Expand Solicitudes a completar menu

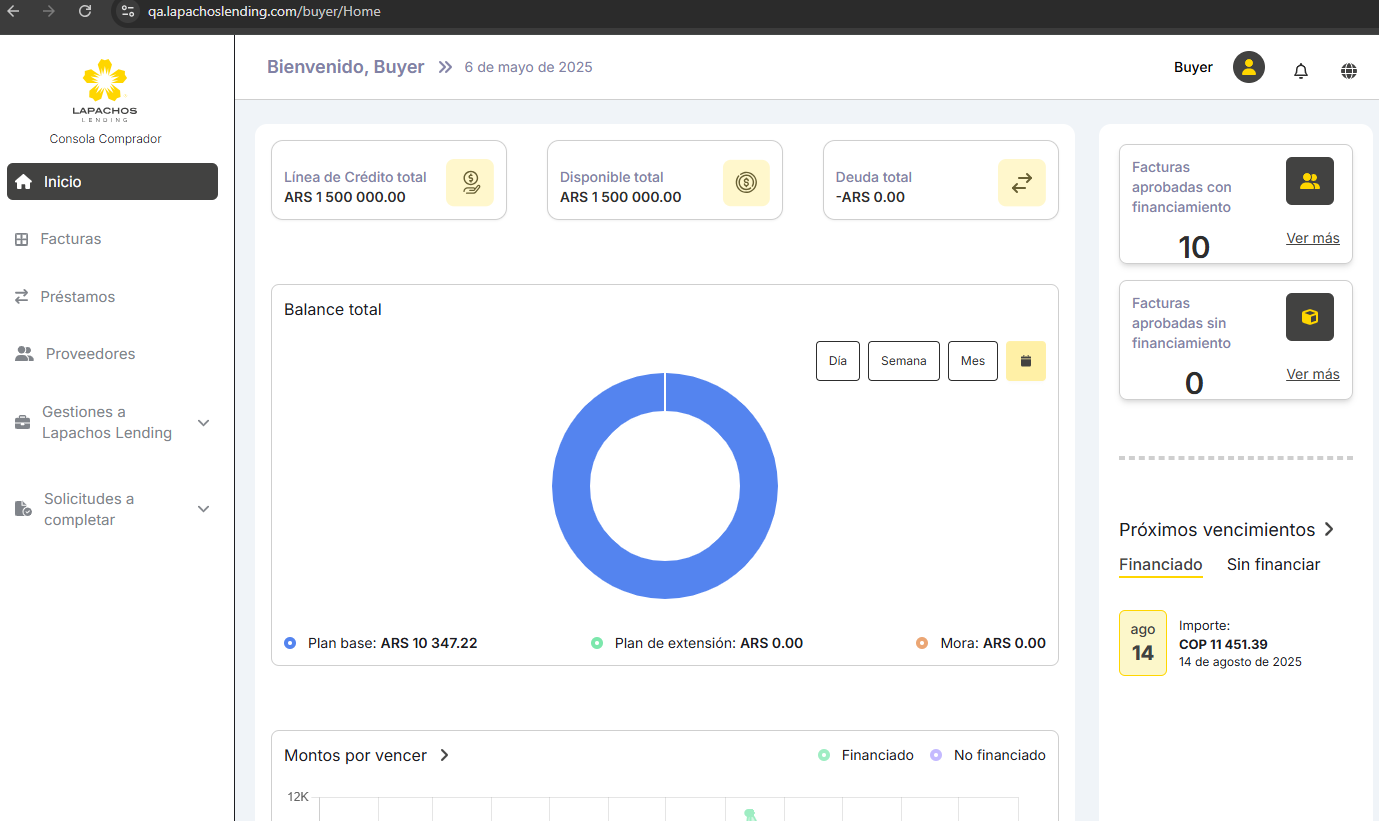[203, 509]
